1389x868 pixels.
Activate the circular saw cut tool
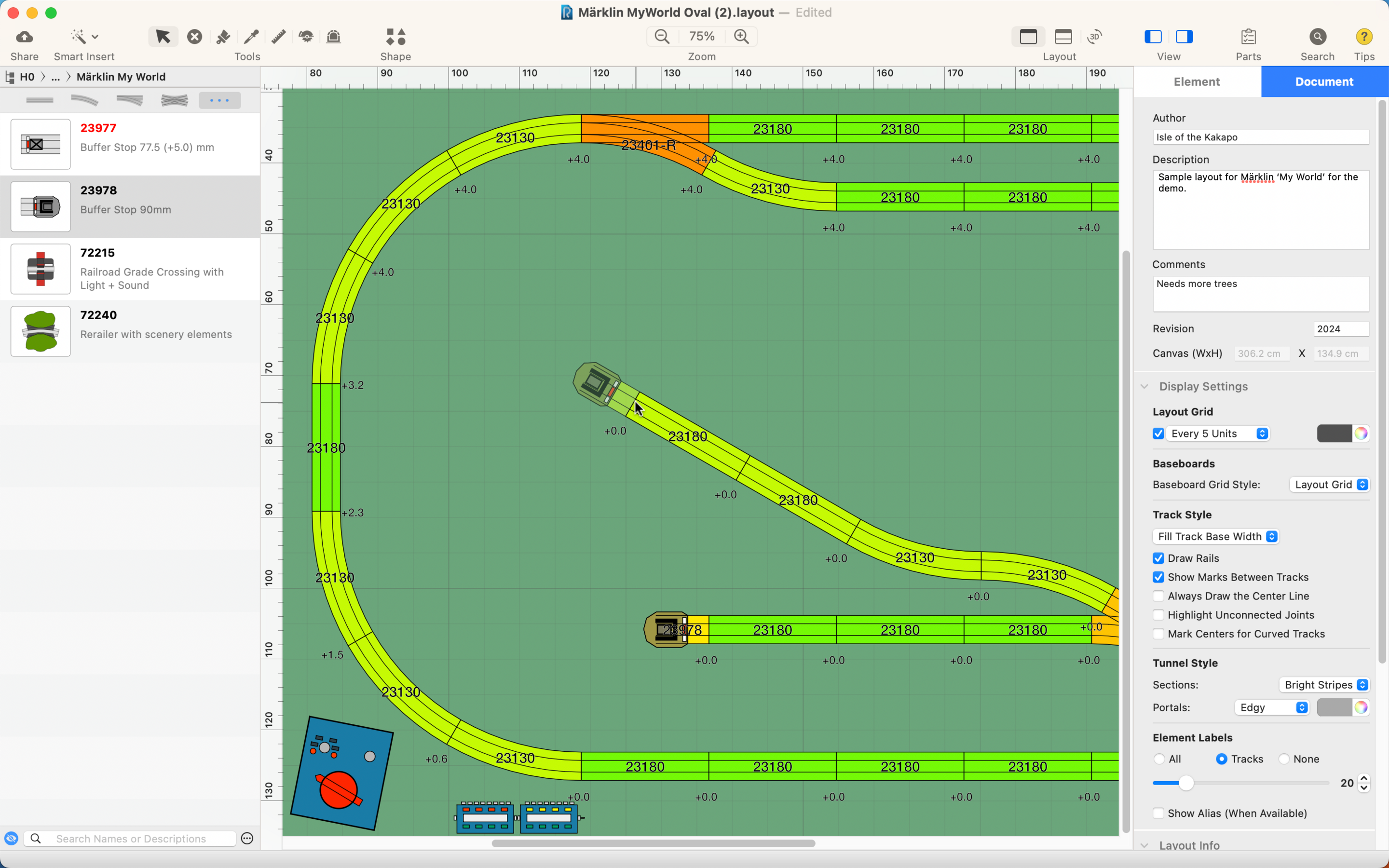[306, 37]
